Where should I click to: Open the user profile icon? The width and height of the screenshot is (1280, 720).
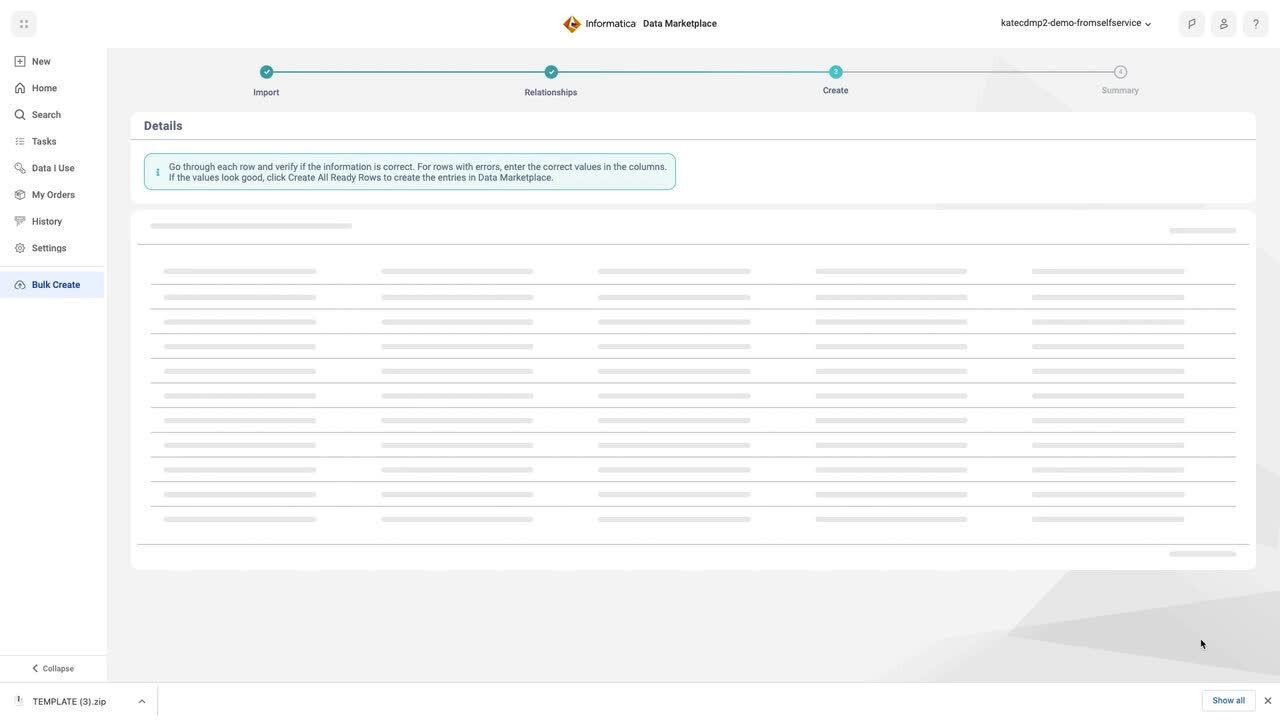click(1223, 24)
